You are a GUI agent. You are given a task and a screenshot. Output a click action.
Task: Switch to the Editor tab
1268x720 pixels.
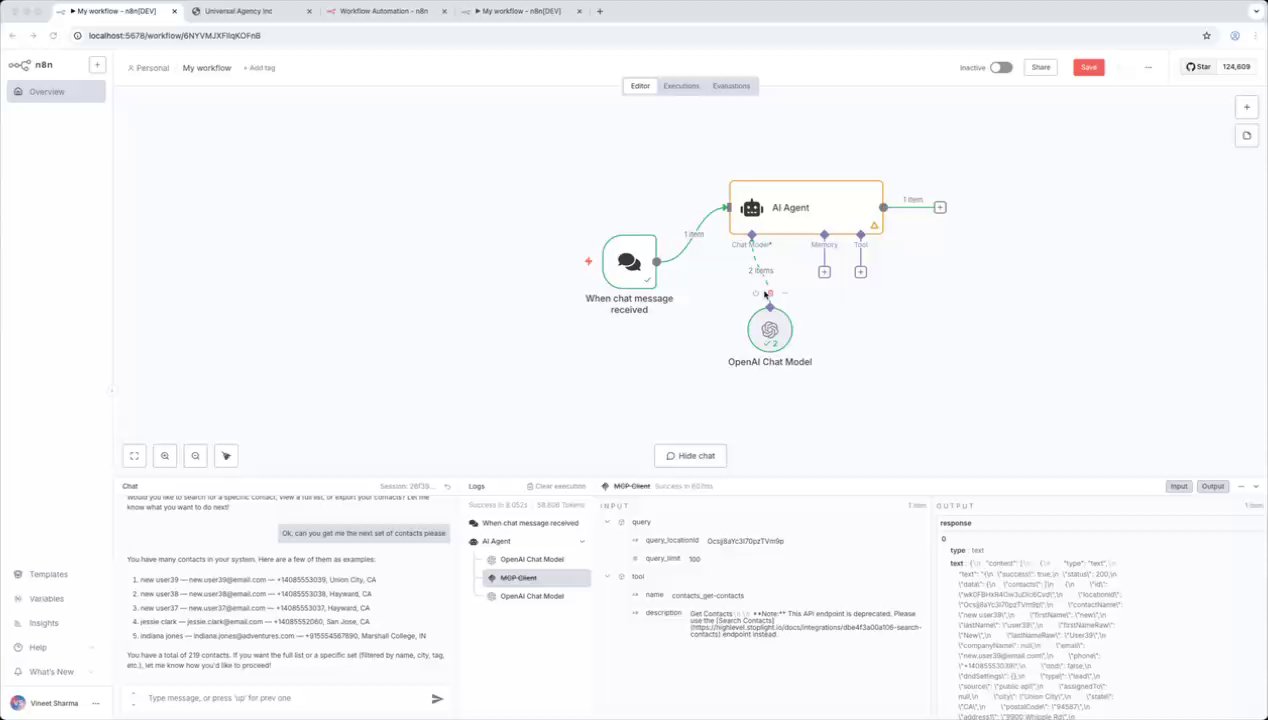pyautogui.click(x=640, y=86)
